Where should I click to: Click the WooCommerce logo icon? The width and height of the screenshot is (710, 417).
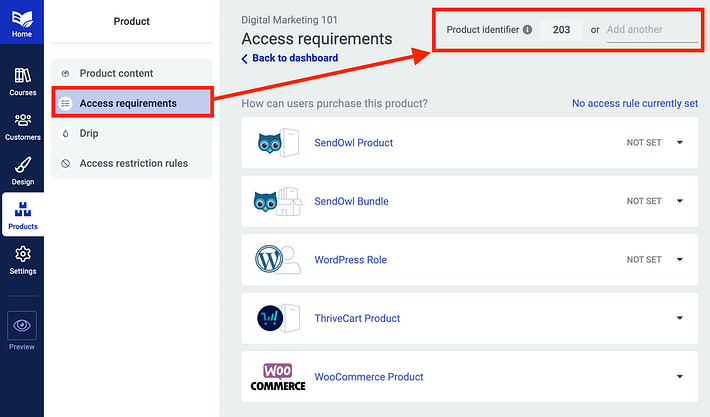pos(278,377)
